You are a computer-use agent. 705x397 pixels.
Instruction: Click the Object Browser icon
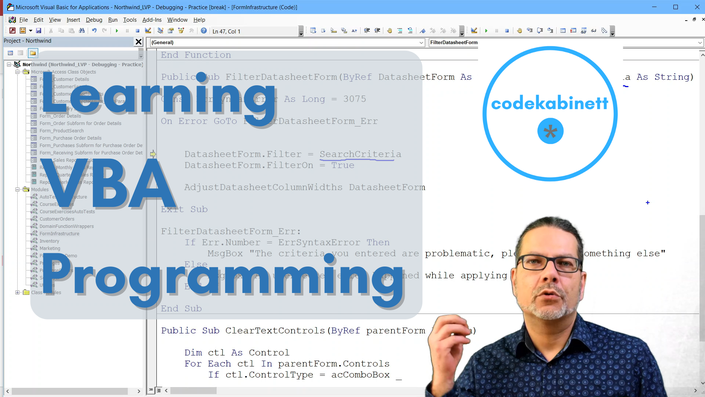click(181, 31)
